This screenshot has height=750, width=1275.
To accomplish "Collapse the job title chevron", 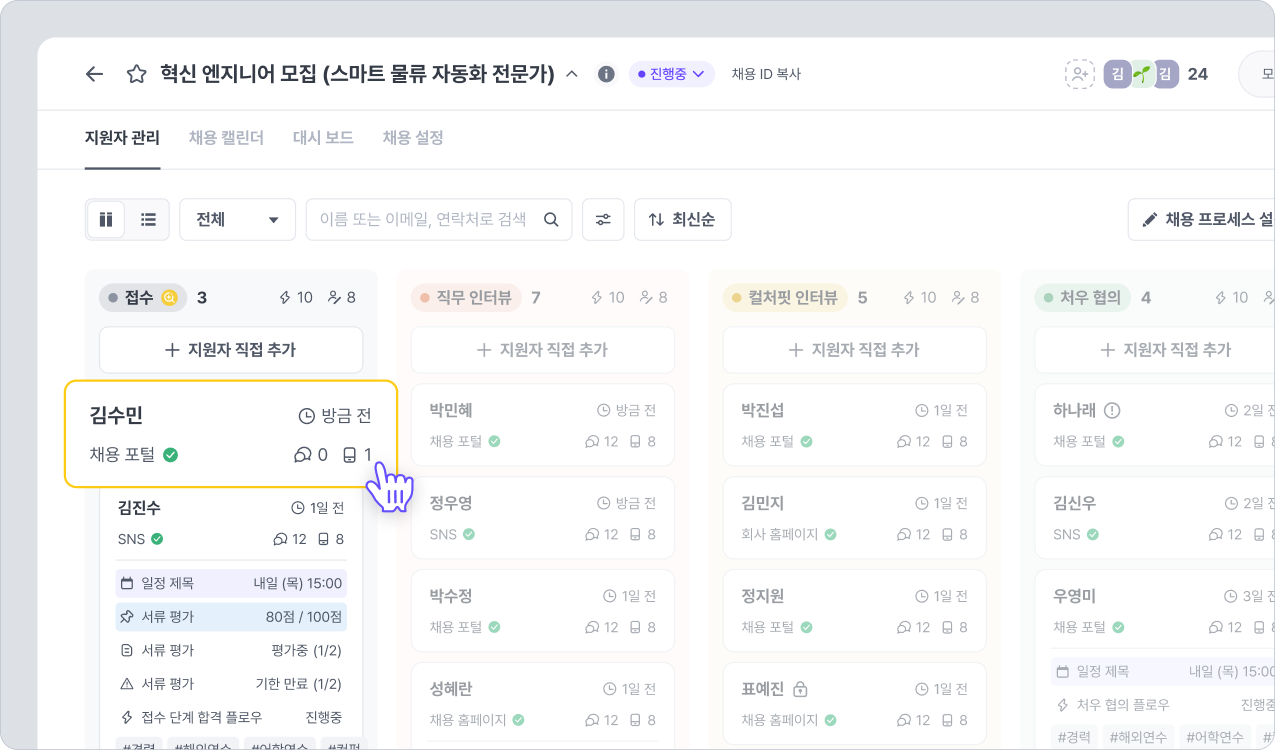I will coord(572,74).
